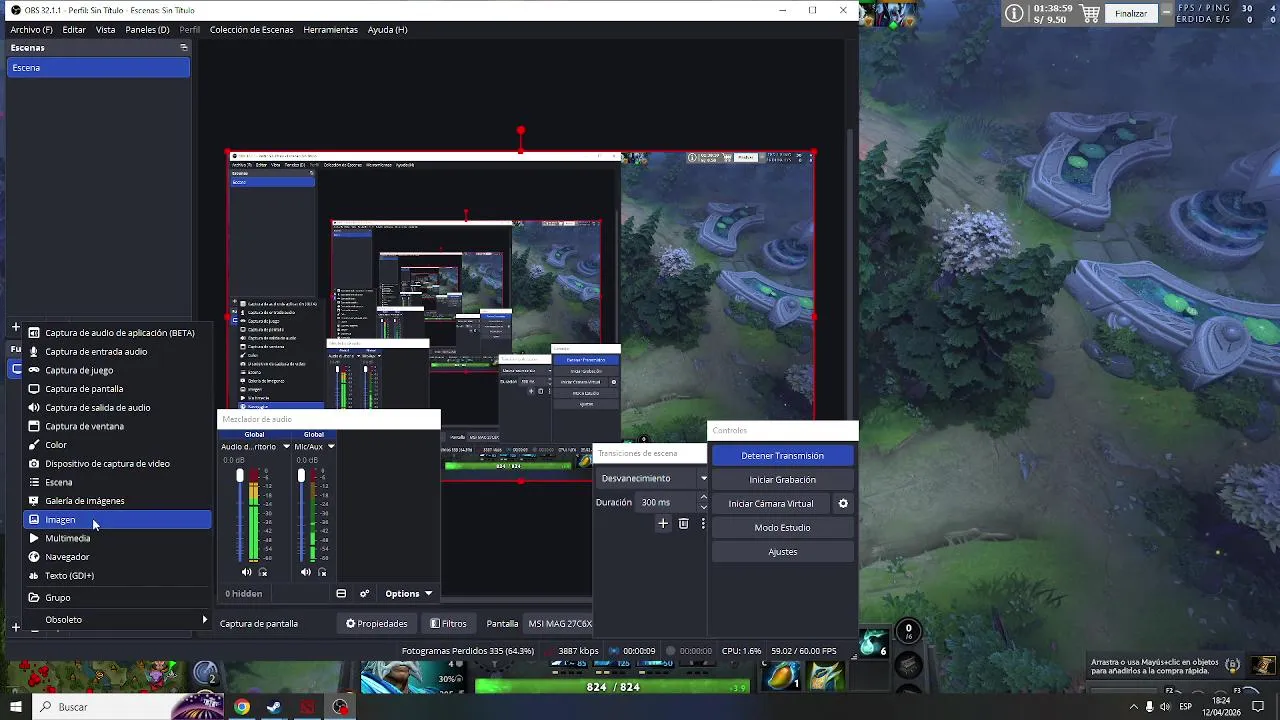Open Mic/Aux channel dropdown arrow
The image size is (1280, 720).
331,447
